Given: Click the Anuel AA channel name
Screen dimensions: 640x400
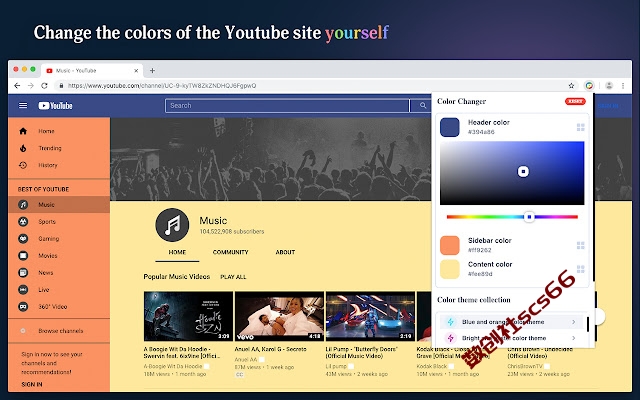Looking at the screenshot, I should click(246, 360).
